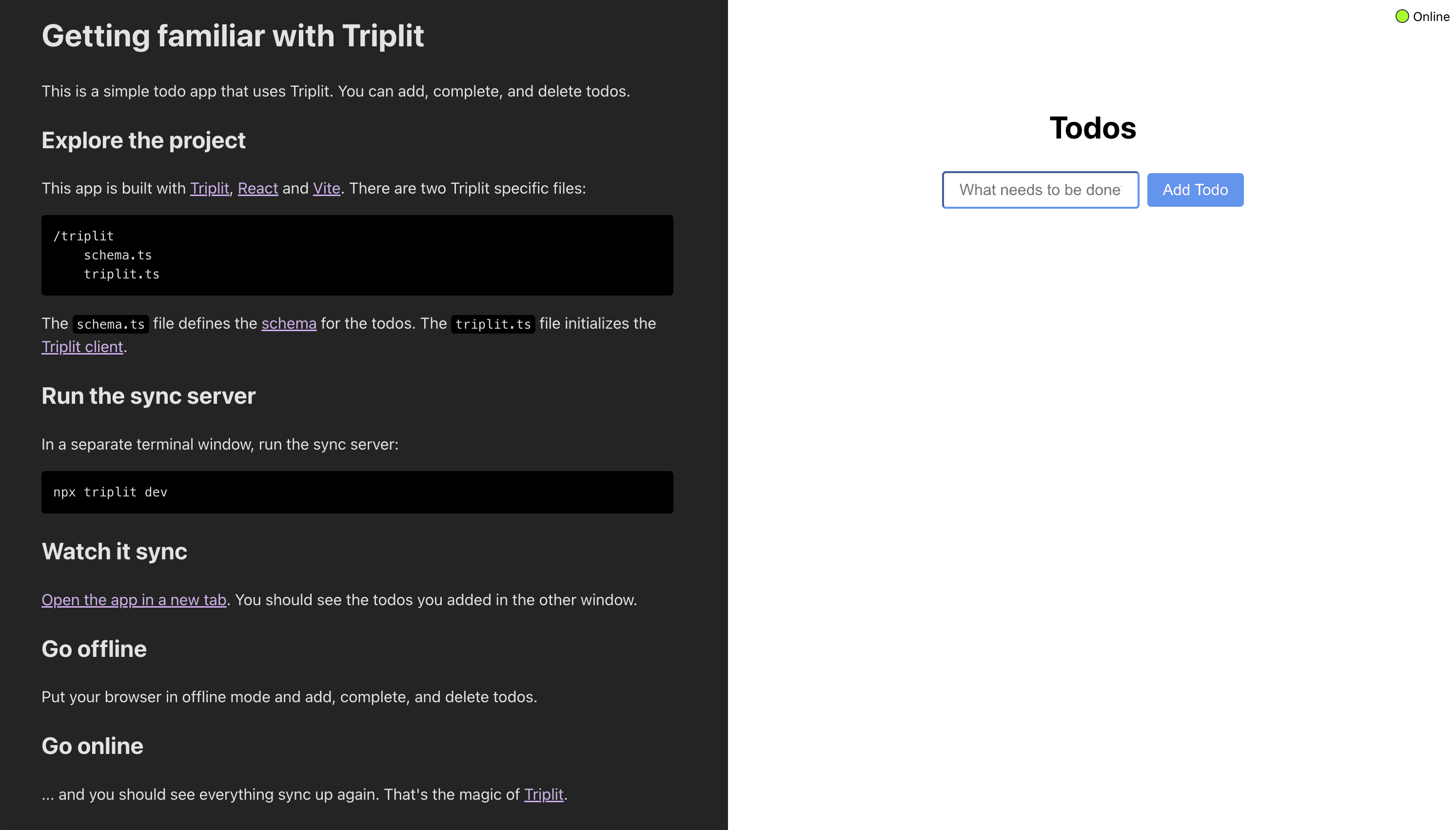Click 'Open the app in a new tab' link
This screenshot has width=1456, height=830.
(x=134, y=600)
